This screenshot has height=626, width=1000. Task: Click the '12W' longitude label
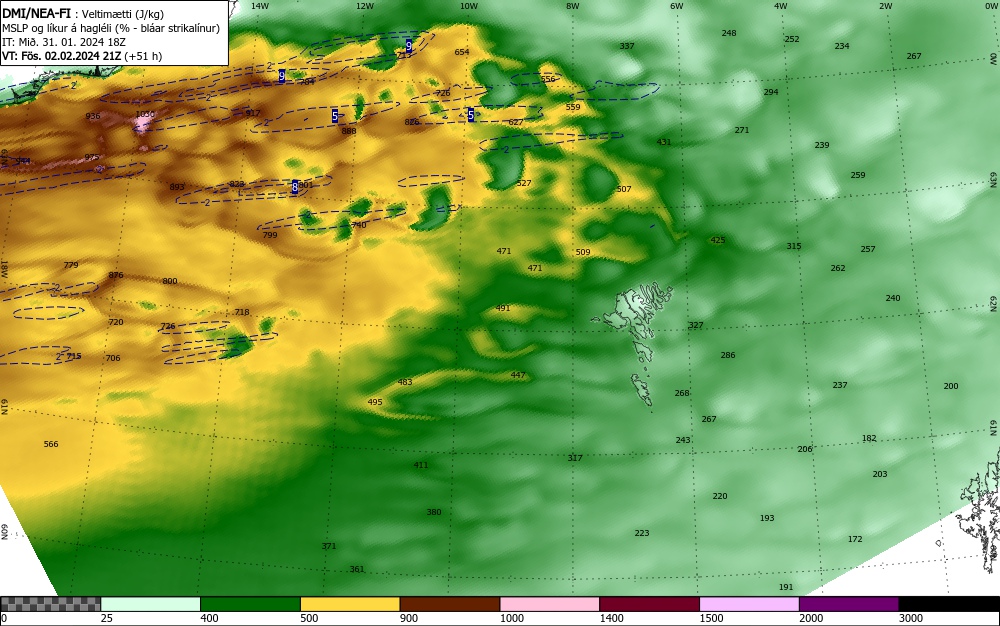point(364,6)
